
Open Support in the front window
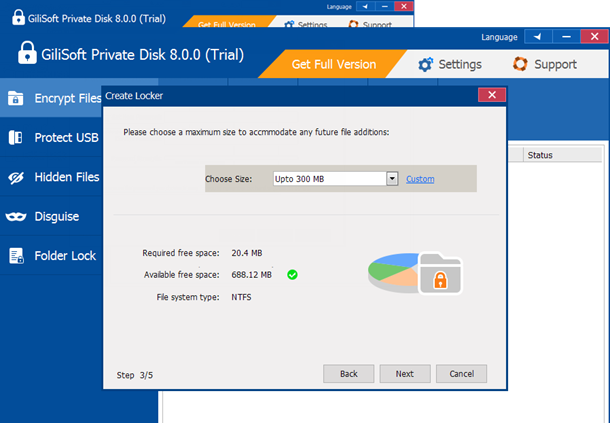coord(545,64)
